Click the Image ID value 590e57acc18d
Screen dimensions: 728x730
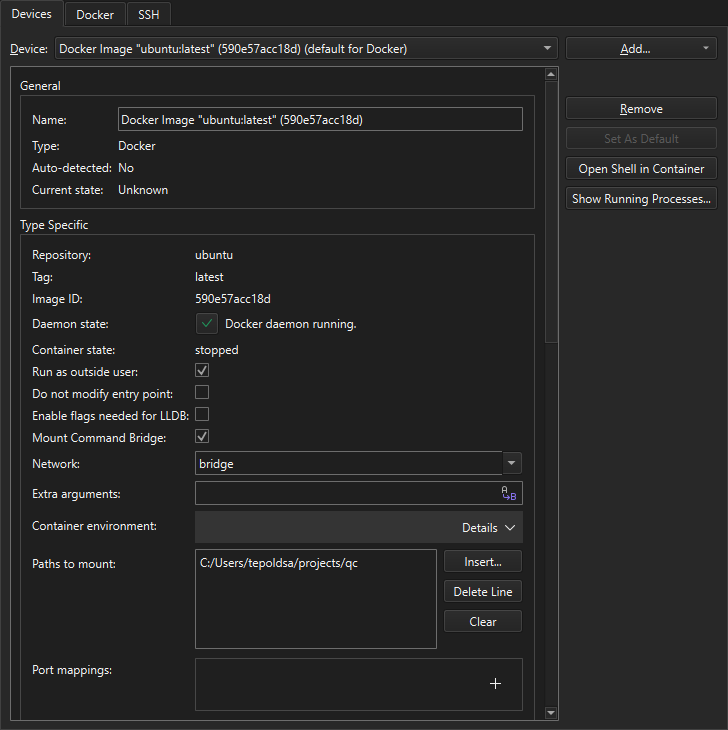[233, 298]
